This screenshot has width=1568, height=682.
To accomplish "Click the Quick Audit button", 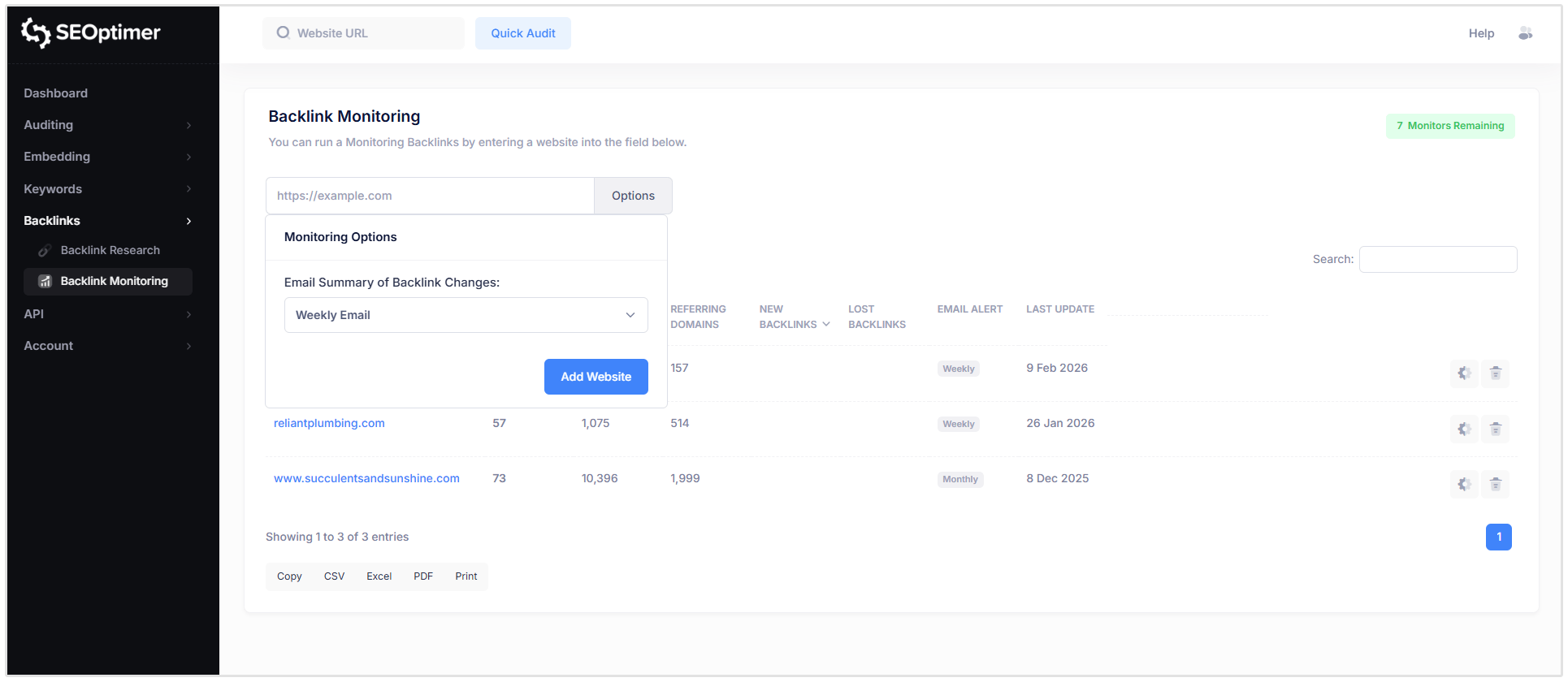I will (523, 33).
